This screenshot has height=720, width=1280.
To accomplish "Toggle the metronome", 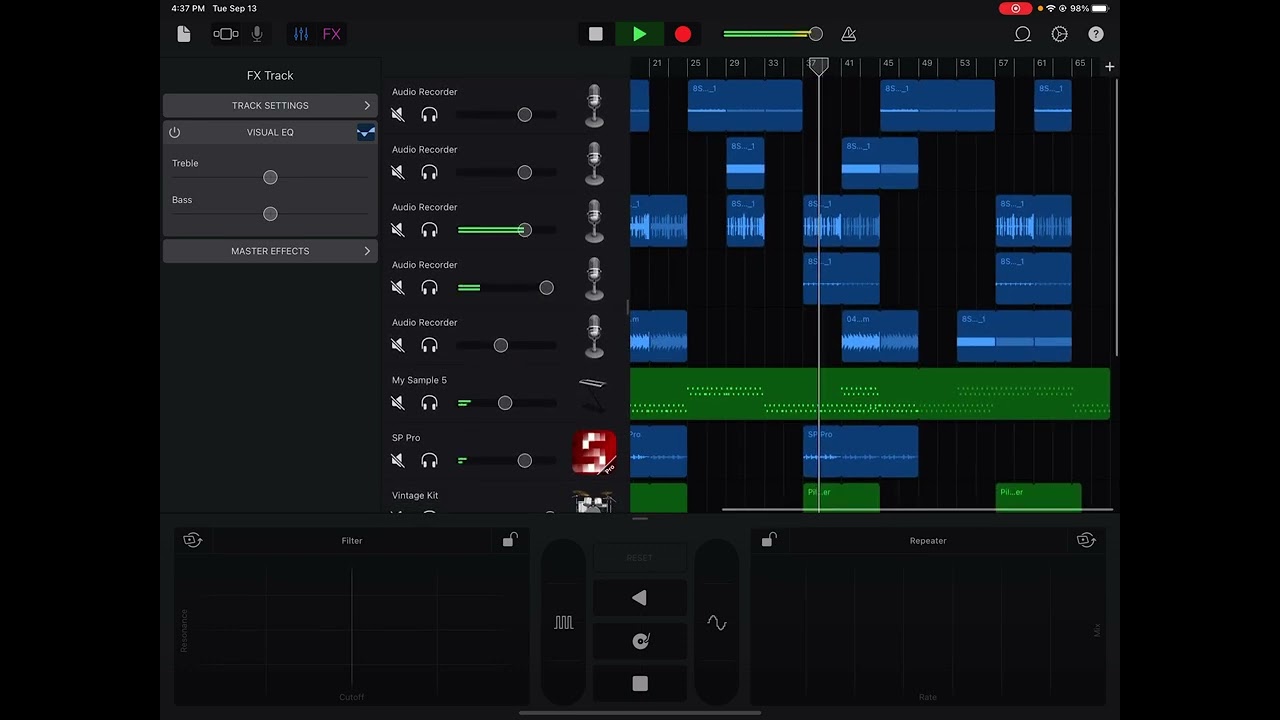I will click(849, 34).
